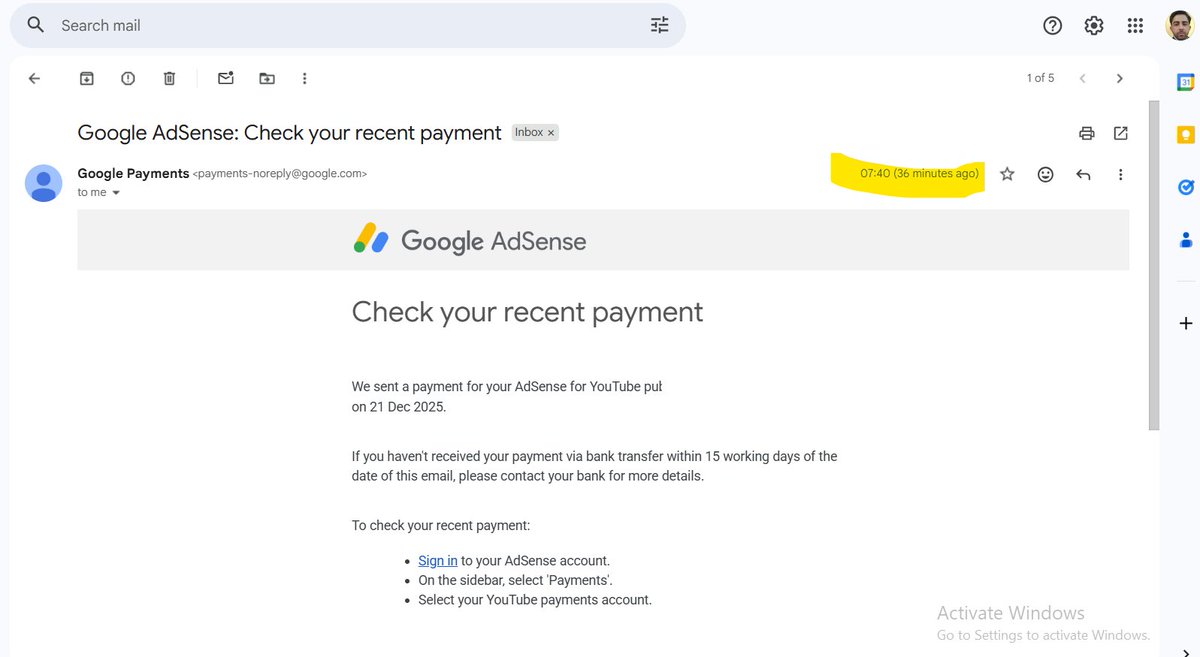Print this email conversation
Image resolution: width=1200 pixels, height=657 pixels.
[1086, 133]
